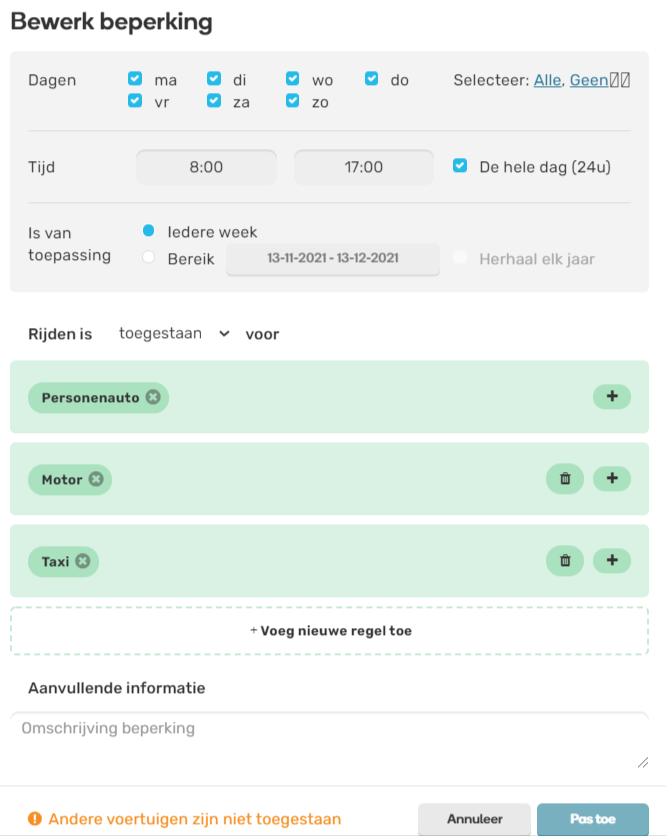The image size is (666, 837).
Task: Toggle the zo day checkbox
Action: coord(292,100)
